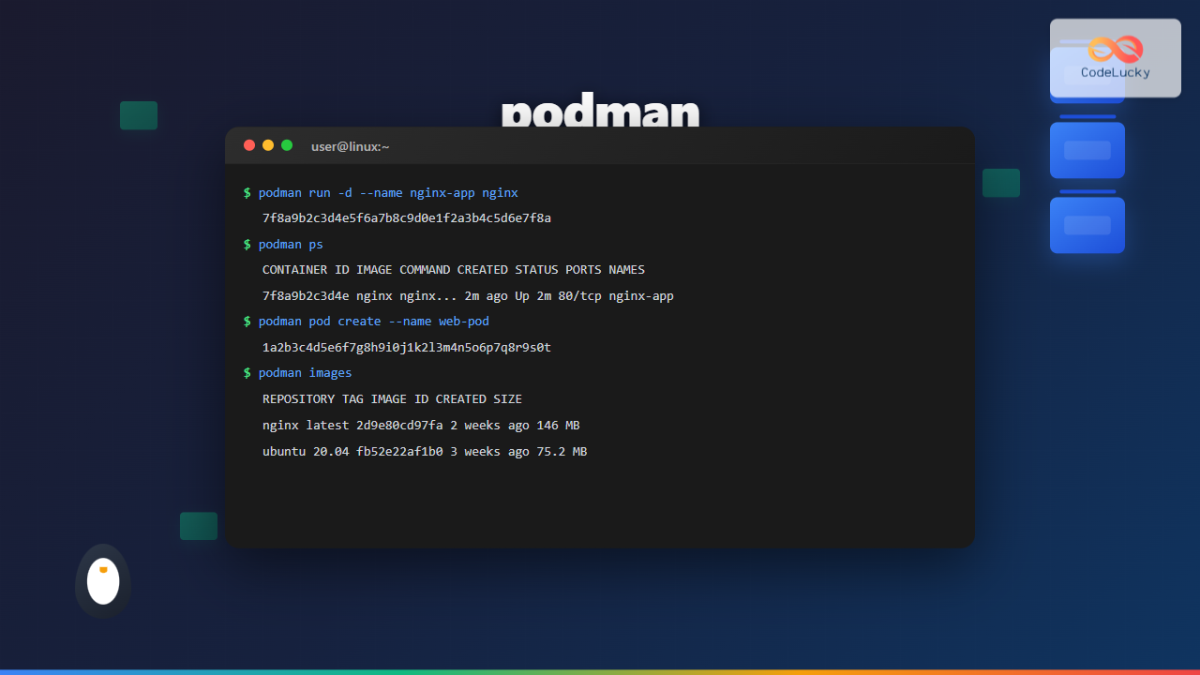The image size is (1200, 675).
Task: Click the CodeLucky text link
Action: 1117,72
